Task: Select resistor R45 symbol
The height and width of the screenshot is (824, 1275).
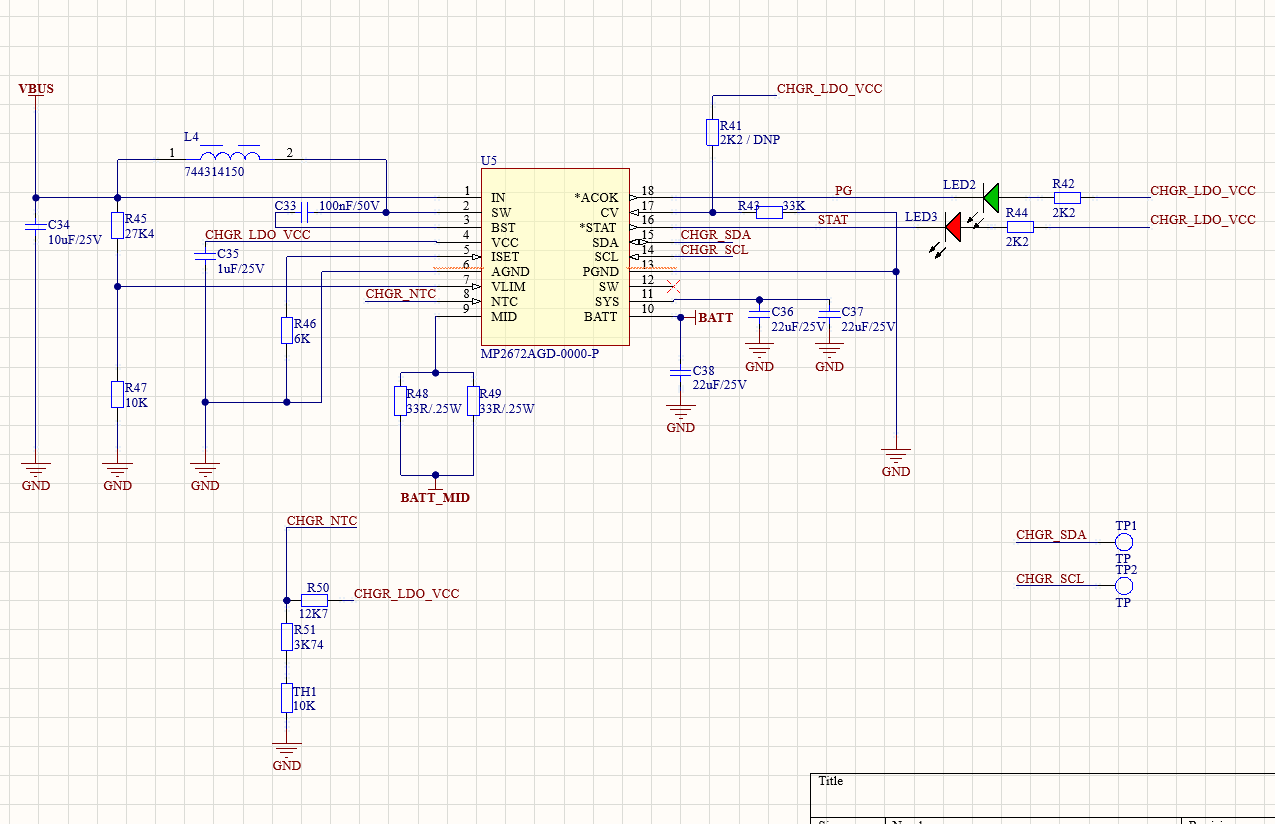Action: click(x=117, y=225)
